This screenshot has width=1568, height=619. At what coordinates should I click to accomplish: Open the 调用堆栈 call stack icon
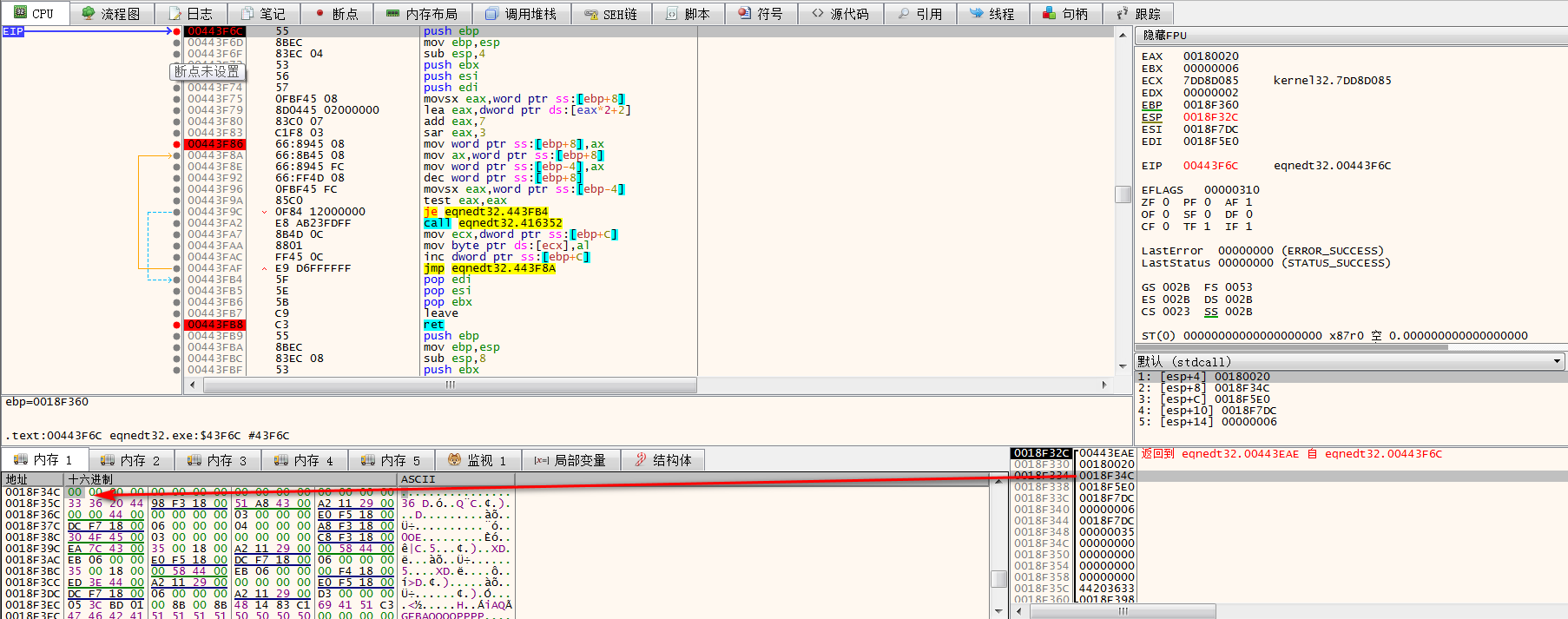(x=492, y=13)
